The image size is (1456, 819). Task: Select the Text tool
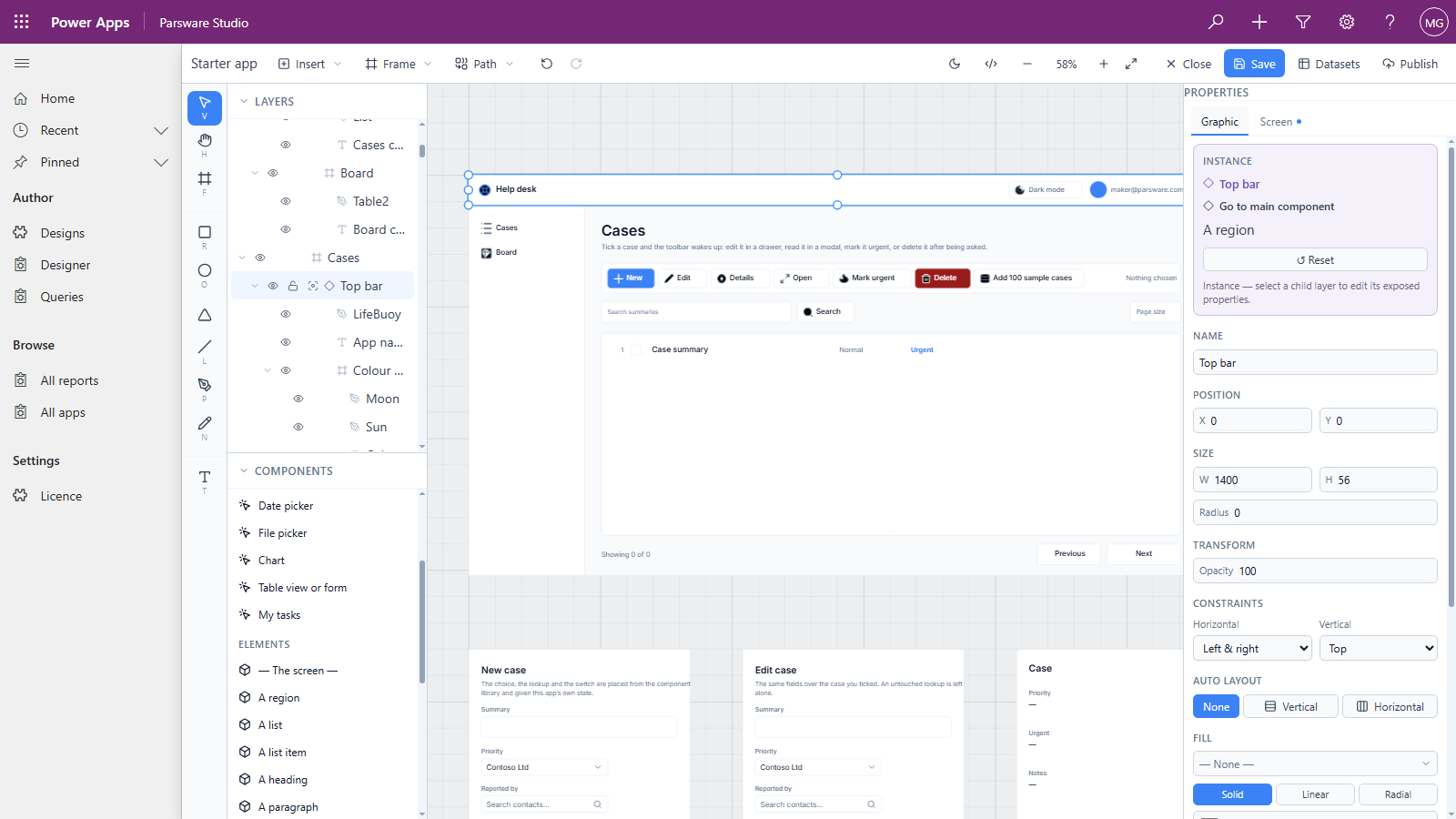[x=205, y=481]
